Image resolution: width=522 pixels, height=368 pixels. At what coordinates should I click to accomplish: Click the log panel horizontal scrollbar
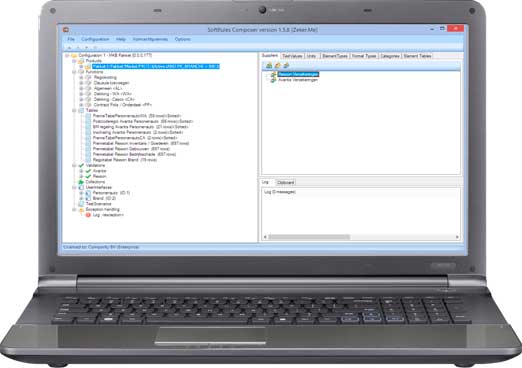[x=361, y=237]
